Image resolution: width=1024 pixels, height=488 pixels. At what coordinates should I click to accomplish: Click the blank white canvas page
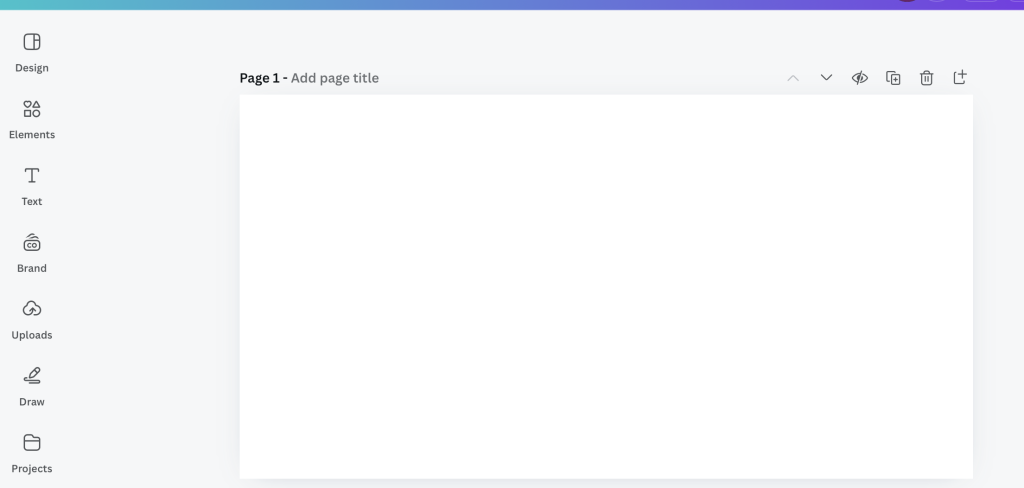[606, 286]
